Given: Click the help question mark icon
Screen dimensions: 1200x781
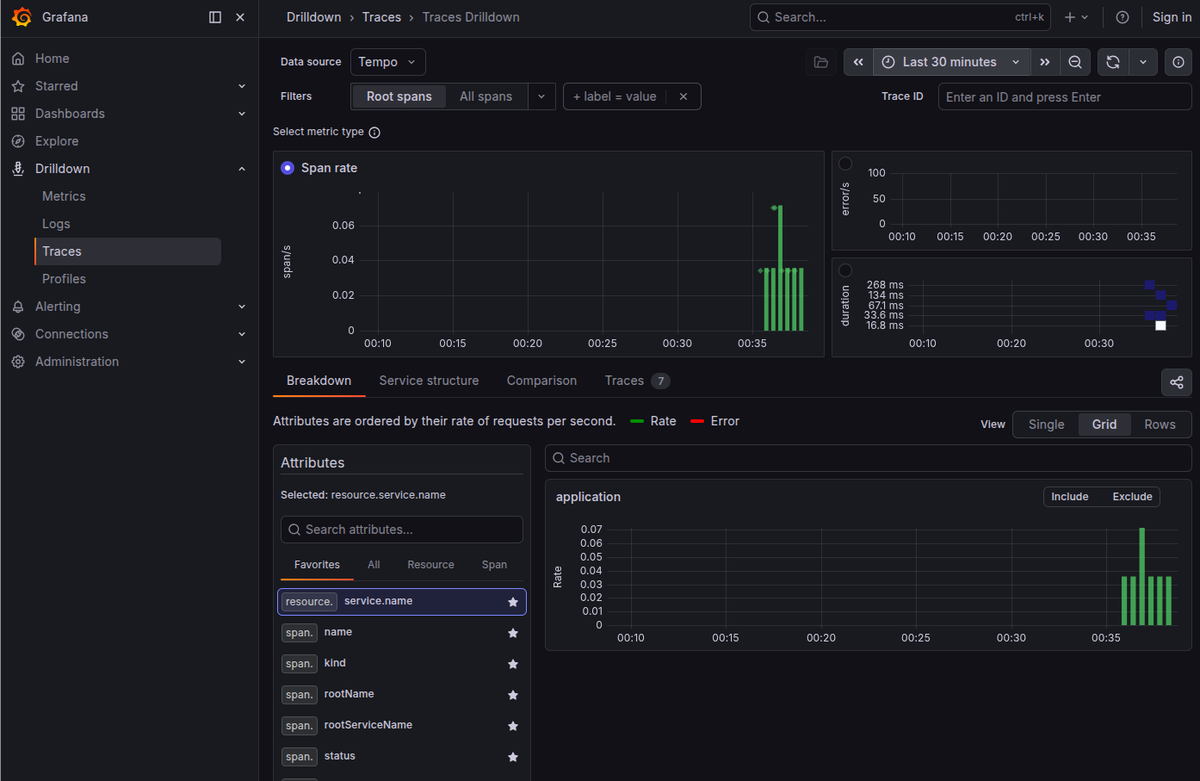Looking at the screenshot, I should (1122, 17).
